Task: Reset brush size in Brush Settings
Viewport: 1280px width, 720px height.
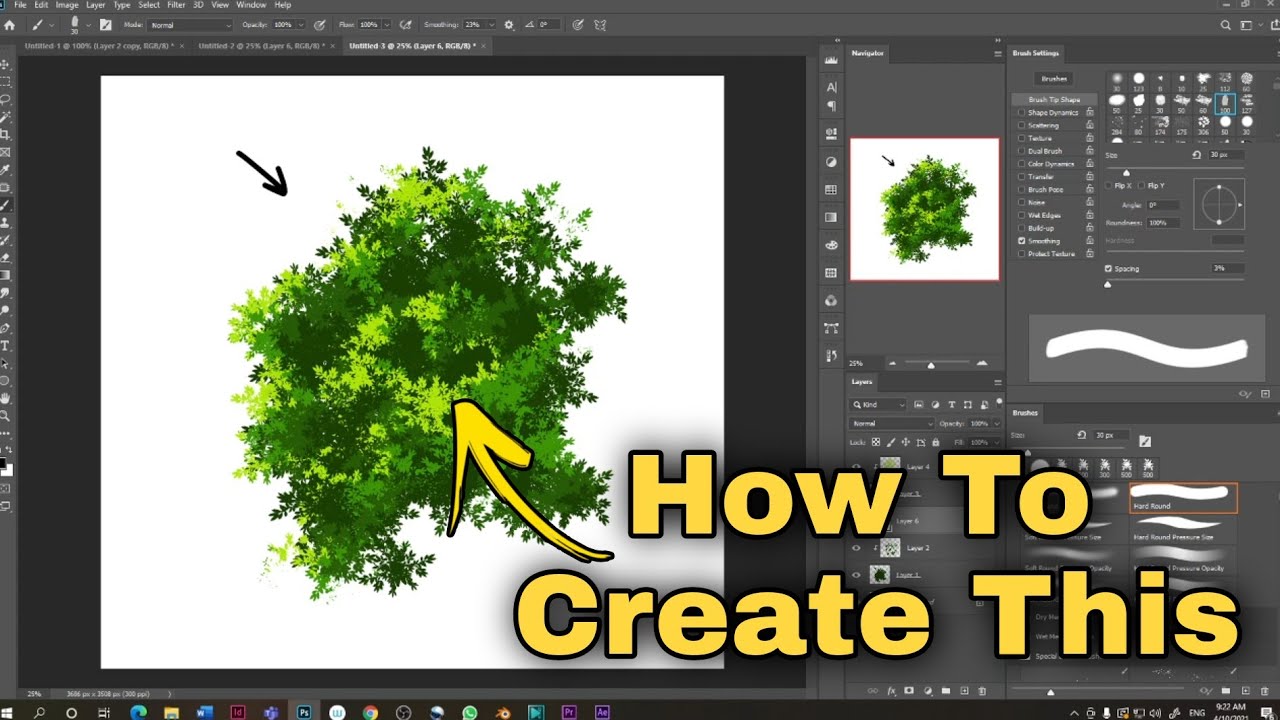Action: [x=1197, y=155]
